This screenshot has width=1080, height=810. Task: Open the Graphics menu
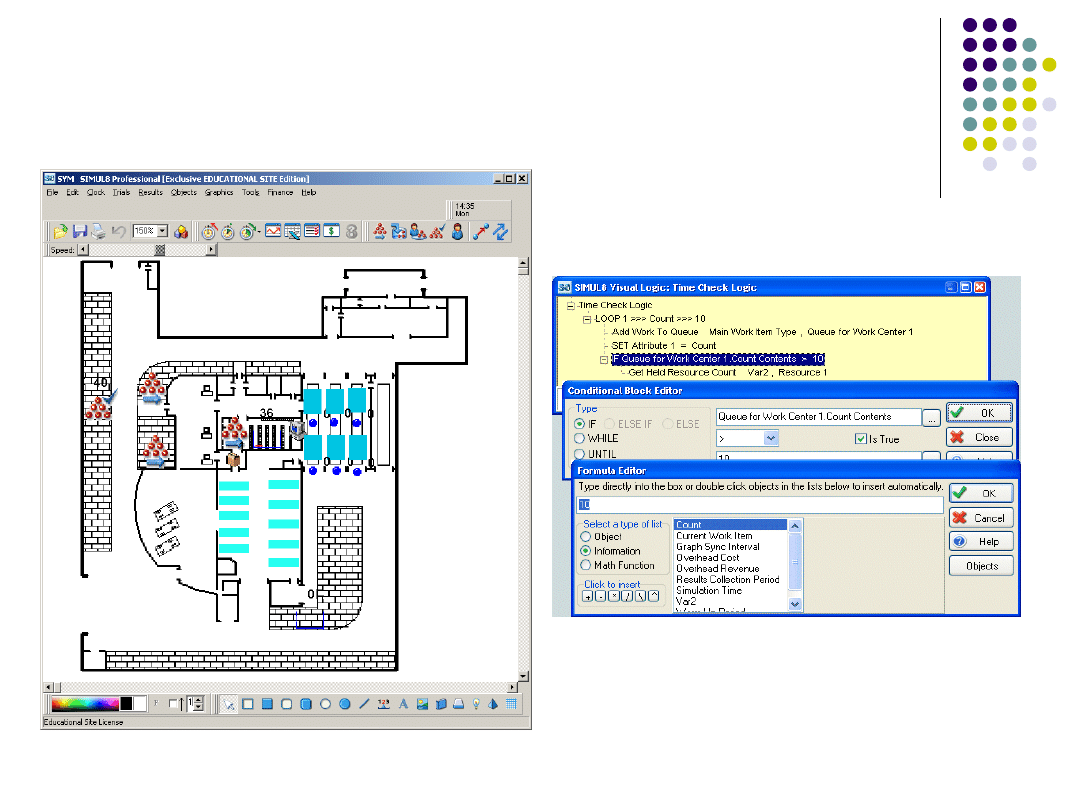pos(219,192)
